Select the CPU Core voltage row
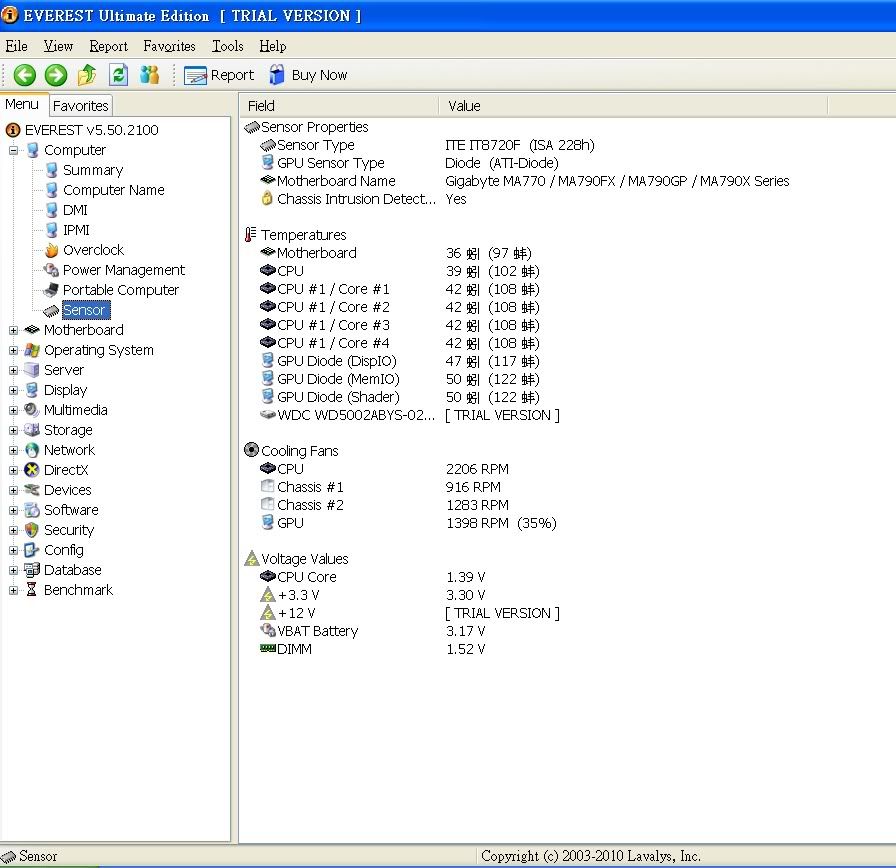Screen dimensions: 896x868 pyautogui.click(x=307, y=577)
